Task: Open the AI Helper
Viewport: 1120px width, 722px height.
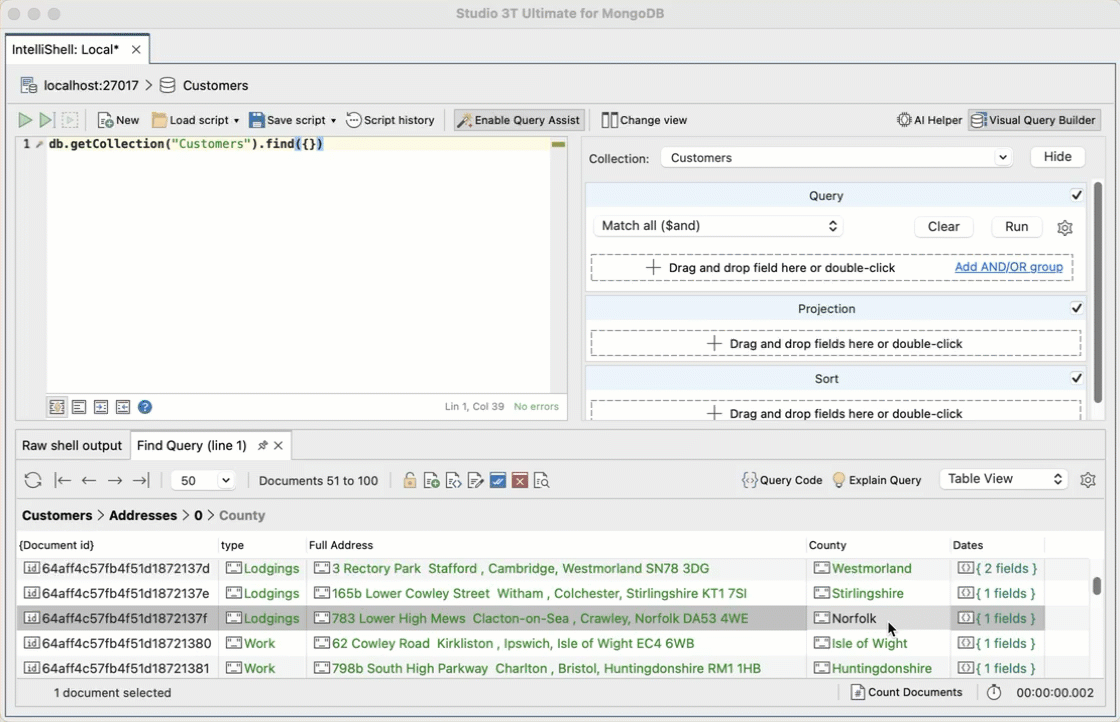Action: coord(929,120)
